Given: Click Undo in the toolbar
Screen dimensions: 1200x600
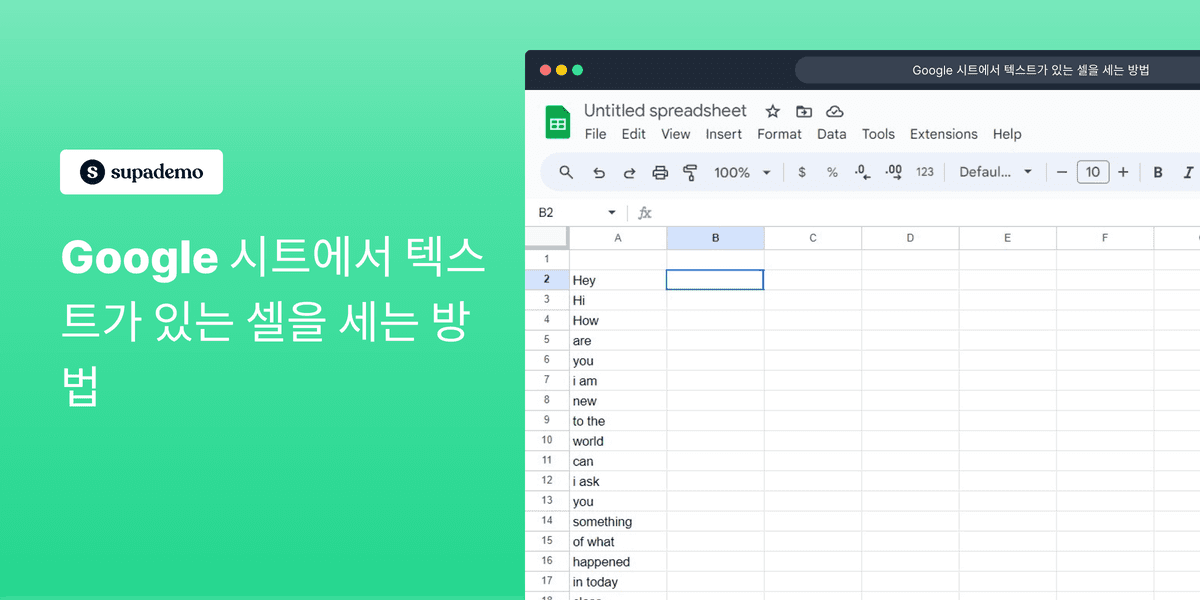Looking at the screenshot, I should [x=598, y=171].
